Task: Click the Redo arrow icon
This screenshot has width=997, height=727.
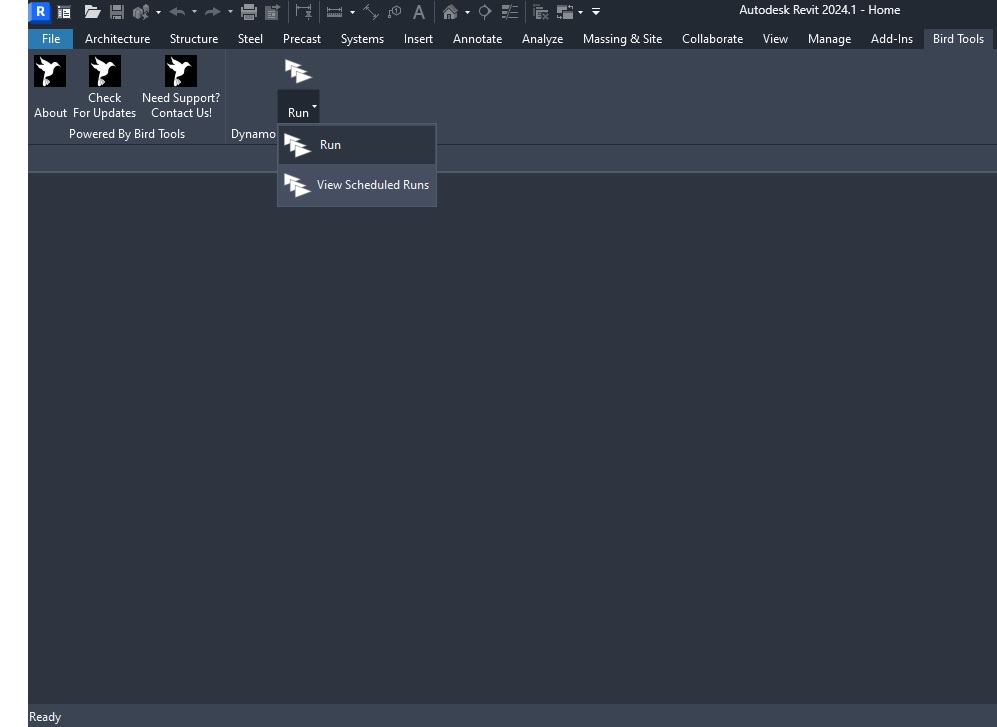Action: point(212,11)
